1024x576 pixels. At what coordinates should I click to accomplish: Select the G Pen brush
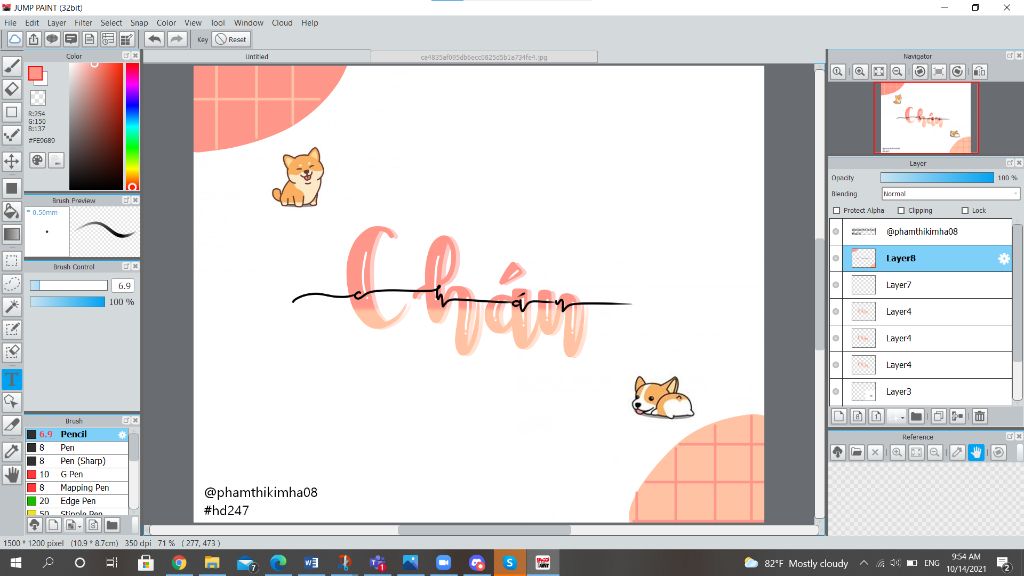(77, 474)
